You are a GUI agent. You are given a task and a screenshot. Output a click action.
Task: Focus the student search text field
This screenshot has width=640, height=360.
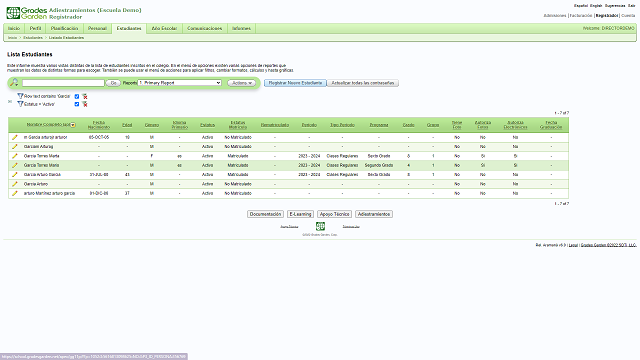[63, 83]
